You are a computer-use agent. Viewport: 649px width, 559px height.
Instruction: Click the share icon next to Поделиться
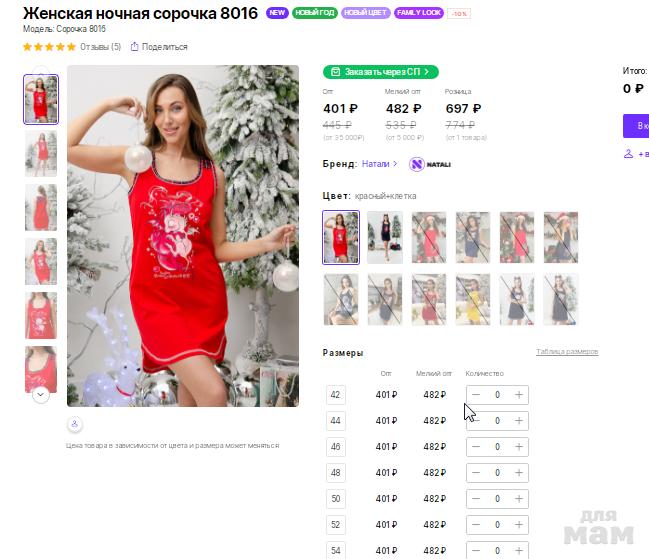pos(134,47)
